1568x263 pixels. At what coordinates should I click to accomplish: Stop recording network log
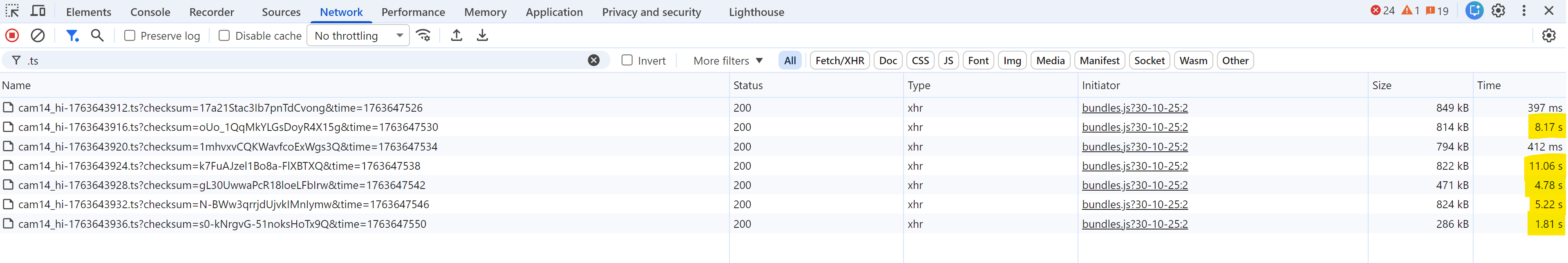pyautogui.click(x=12, y=36)
